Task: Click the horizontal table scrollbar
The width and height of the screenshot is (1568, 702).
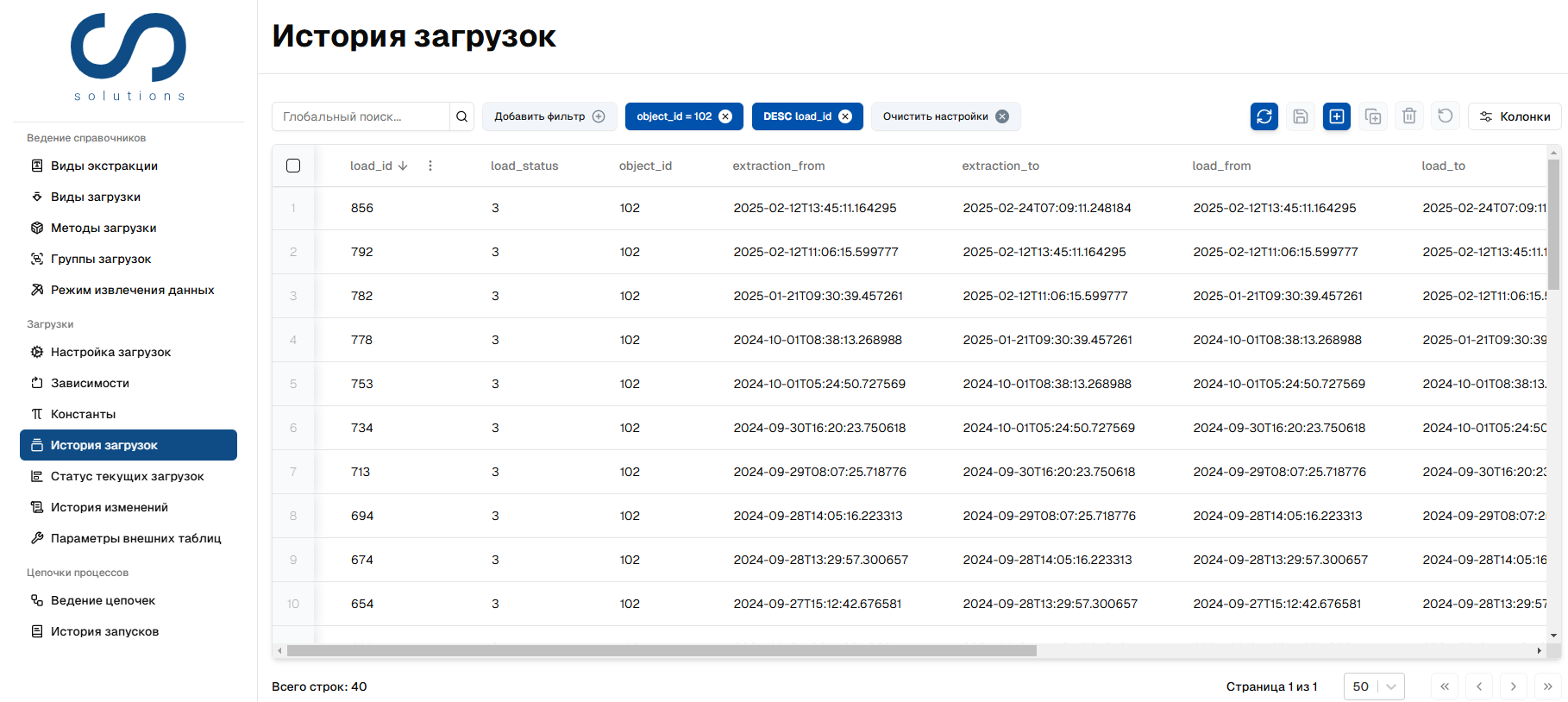Action: click(x=662, y=651)
